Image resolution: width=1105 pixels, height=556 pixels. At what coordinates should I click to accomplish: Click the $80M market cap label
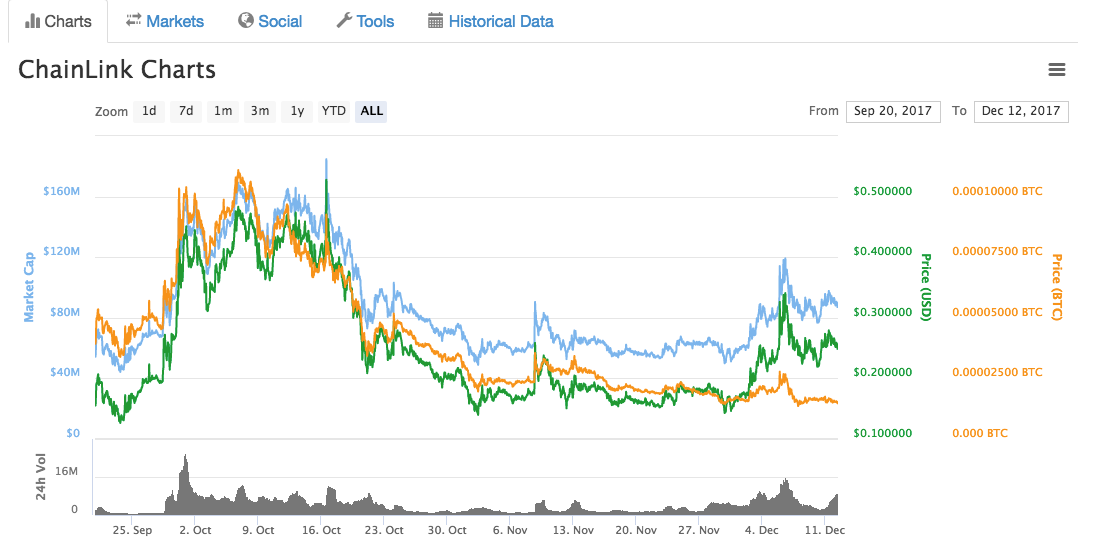coord(65,312)
